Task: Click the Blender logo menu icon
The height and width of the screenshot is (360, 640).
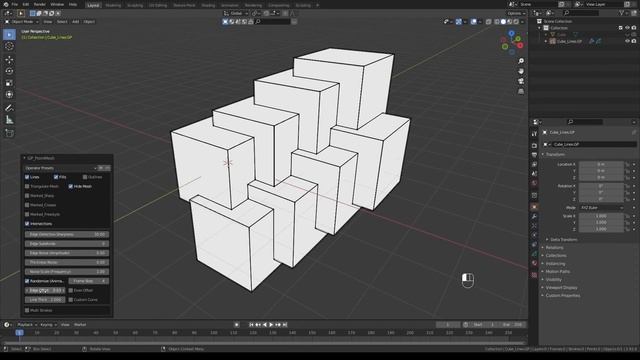Action: click(x=6, y=4)
